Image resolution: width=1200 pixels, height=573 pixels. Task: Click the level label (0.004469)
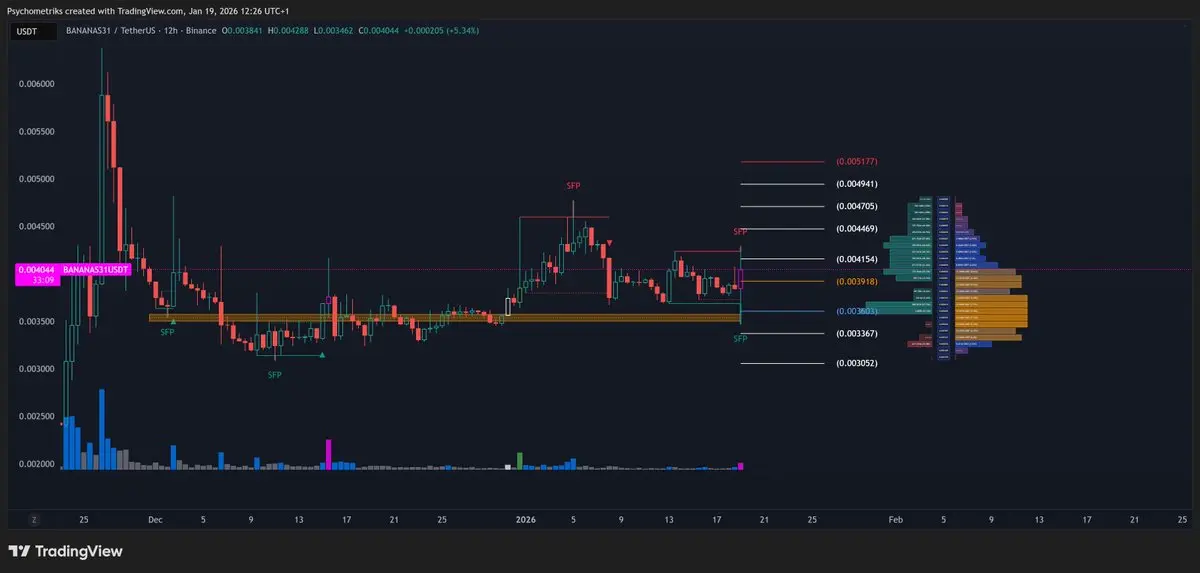coord(857,229)
